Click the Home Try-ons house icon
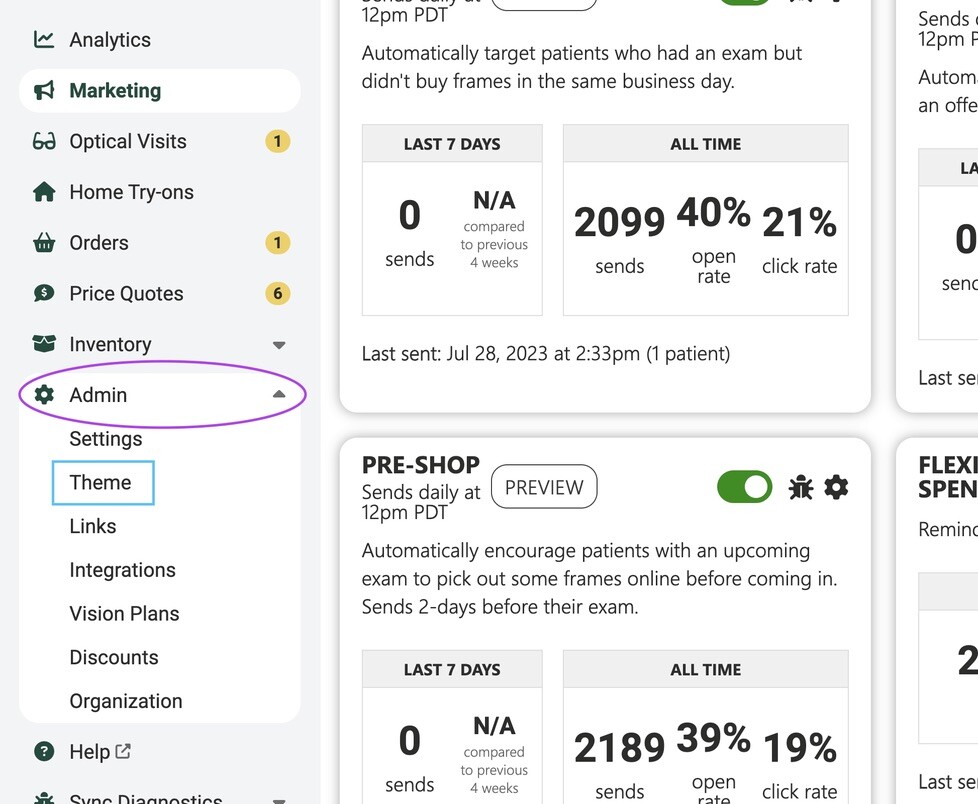Viewport: 978px width, 804px height. tap(44, 192)
